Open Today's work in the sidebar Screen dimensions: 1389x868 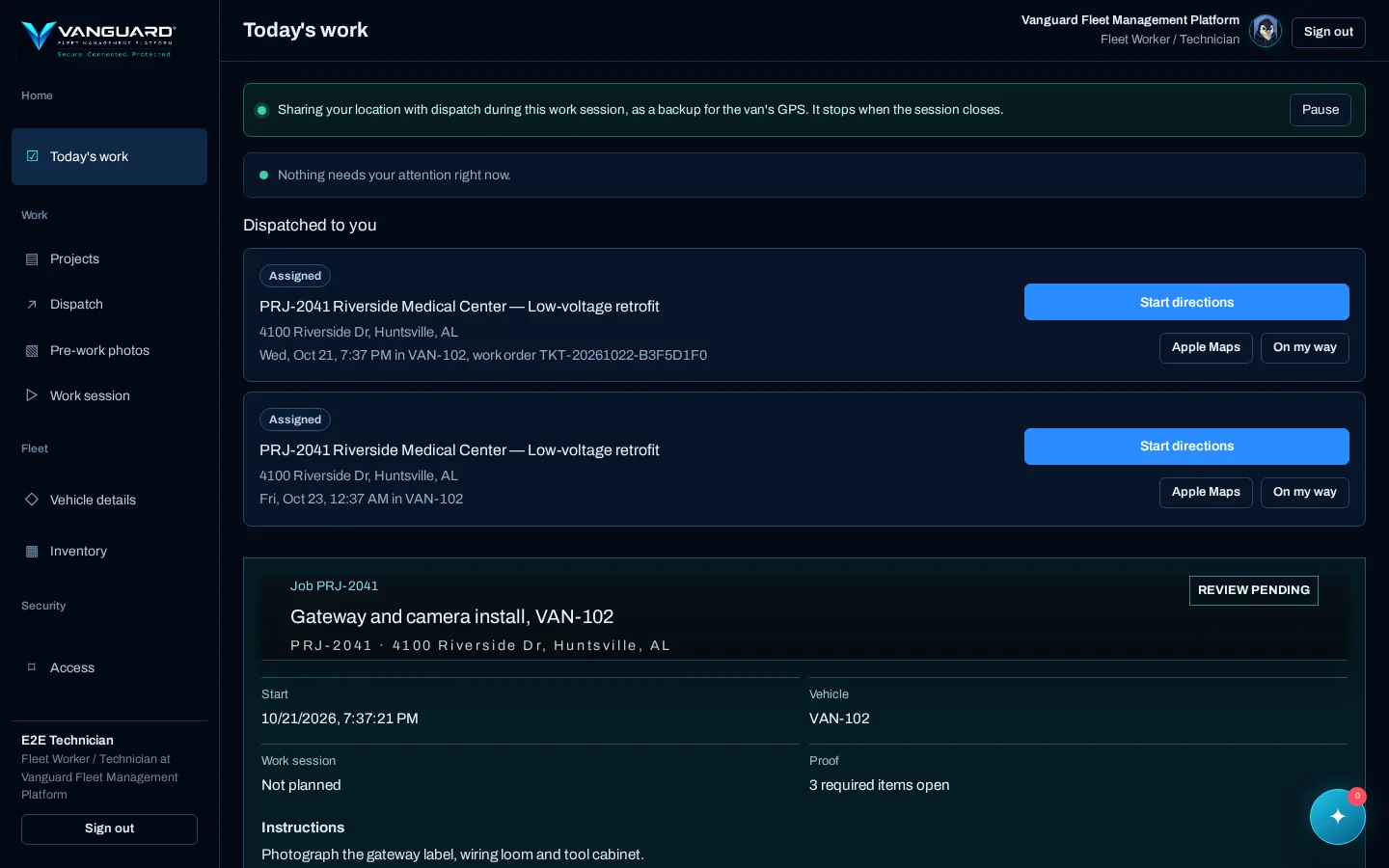[x=109, y=156]
